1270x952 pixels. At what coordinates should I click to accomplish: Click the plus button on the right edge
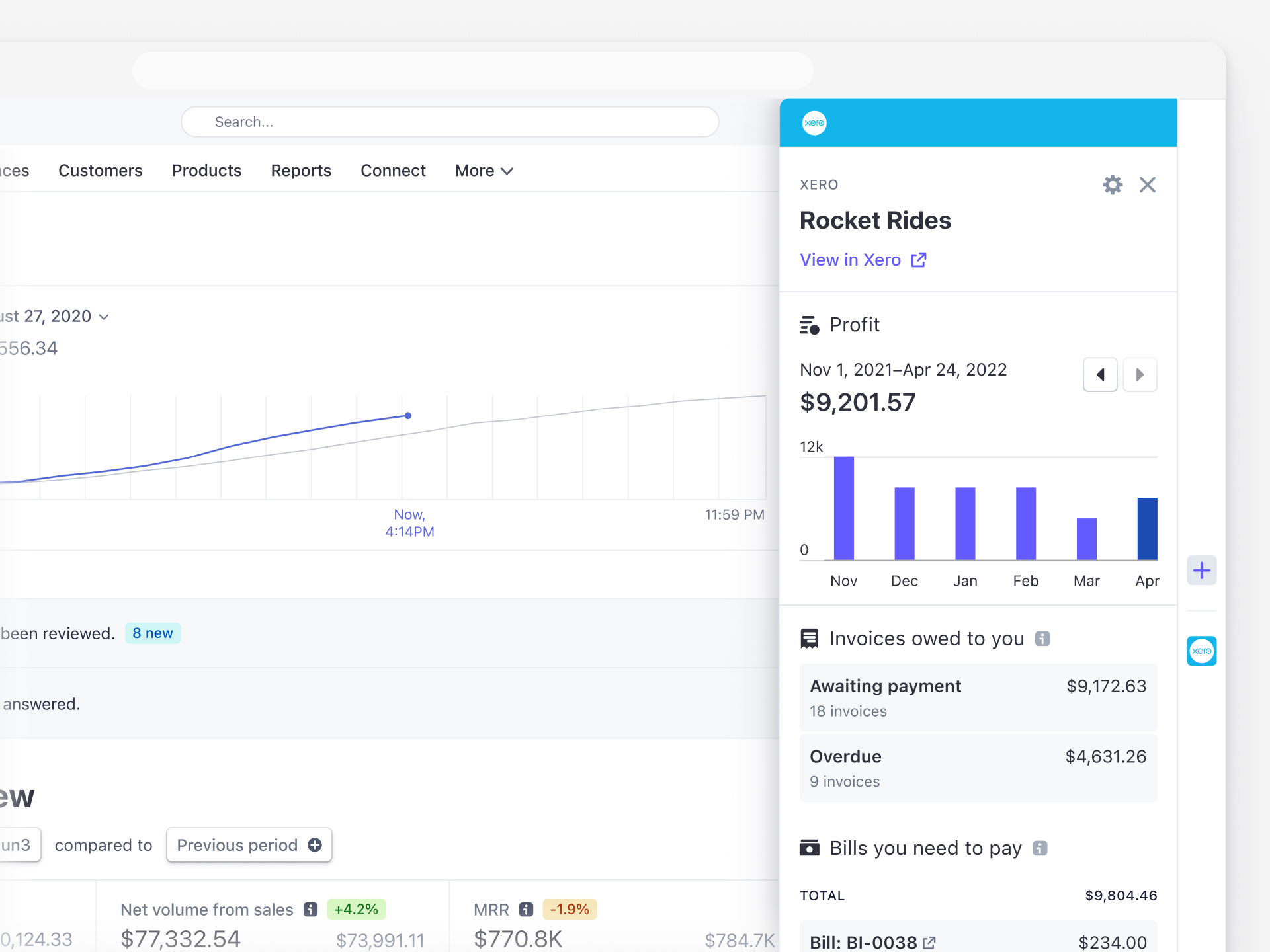coord(1202,570)
